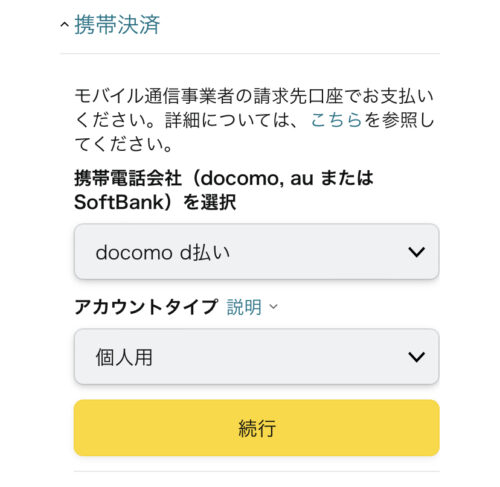This screenshot has width=500, height=487.
Task: Expand the small chevron next to 説明
Action: 273,306
